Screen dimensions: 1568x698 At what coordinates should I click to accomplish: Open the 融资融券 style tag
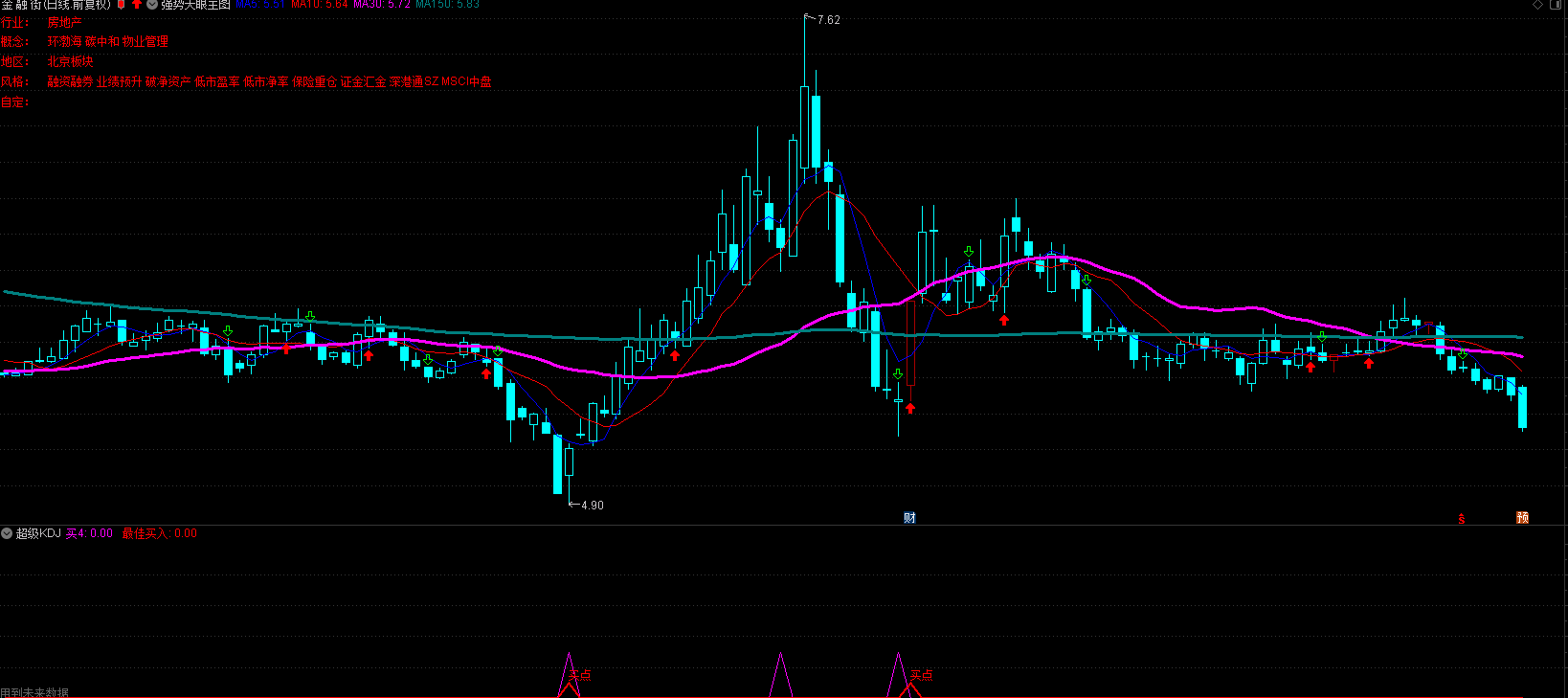pyautogui.click(x=71, y=82)
